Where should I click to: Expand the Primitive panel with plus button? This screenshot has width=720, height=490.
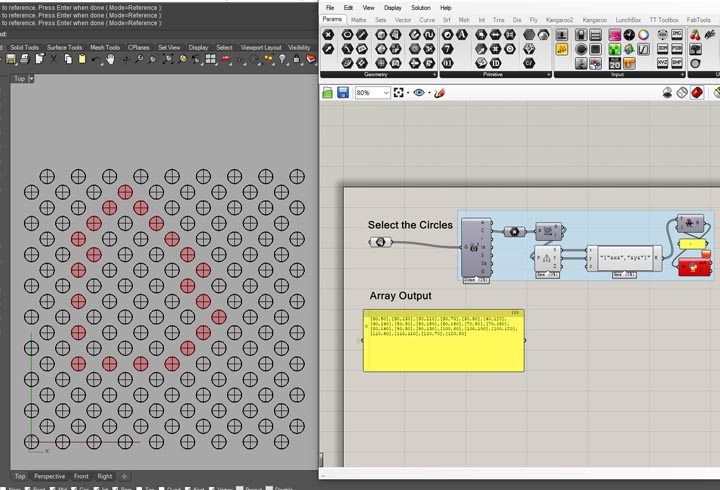[x=549, y=74]
